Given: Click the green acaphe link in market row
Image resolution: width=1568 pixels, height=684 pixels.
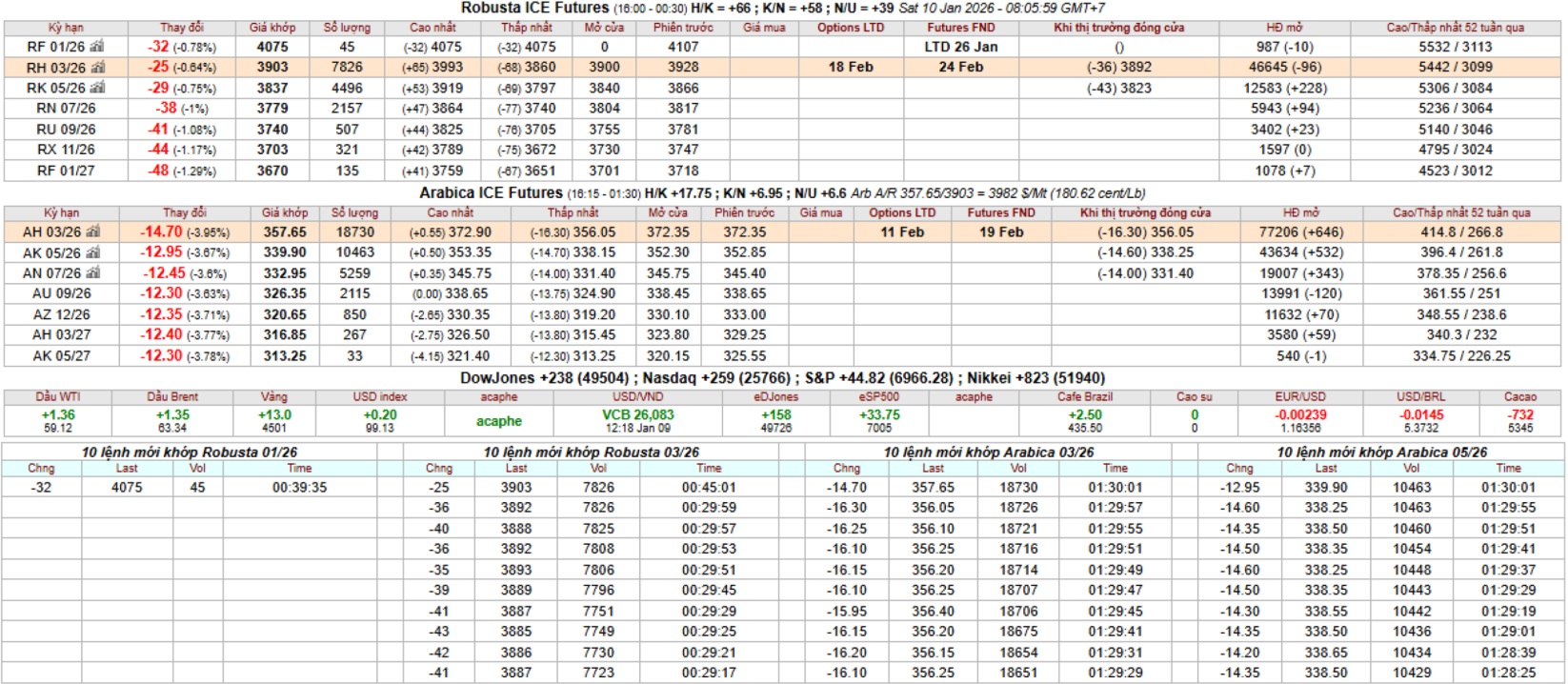Looking at the screenshot, I should pos(499,421).
